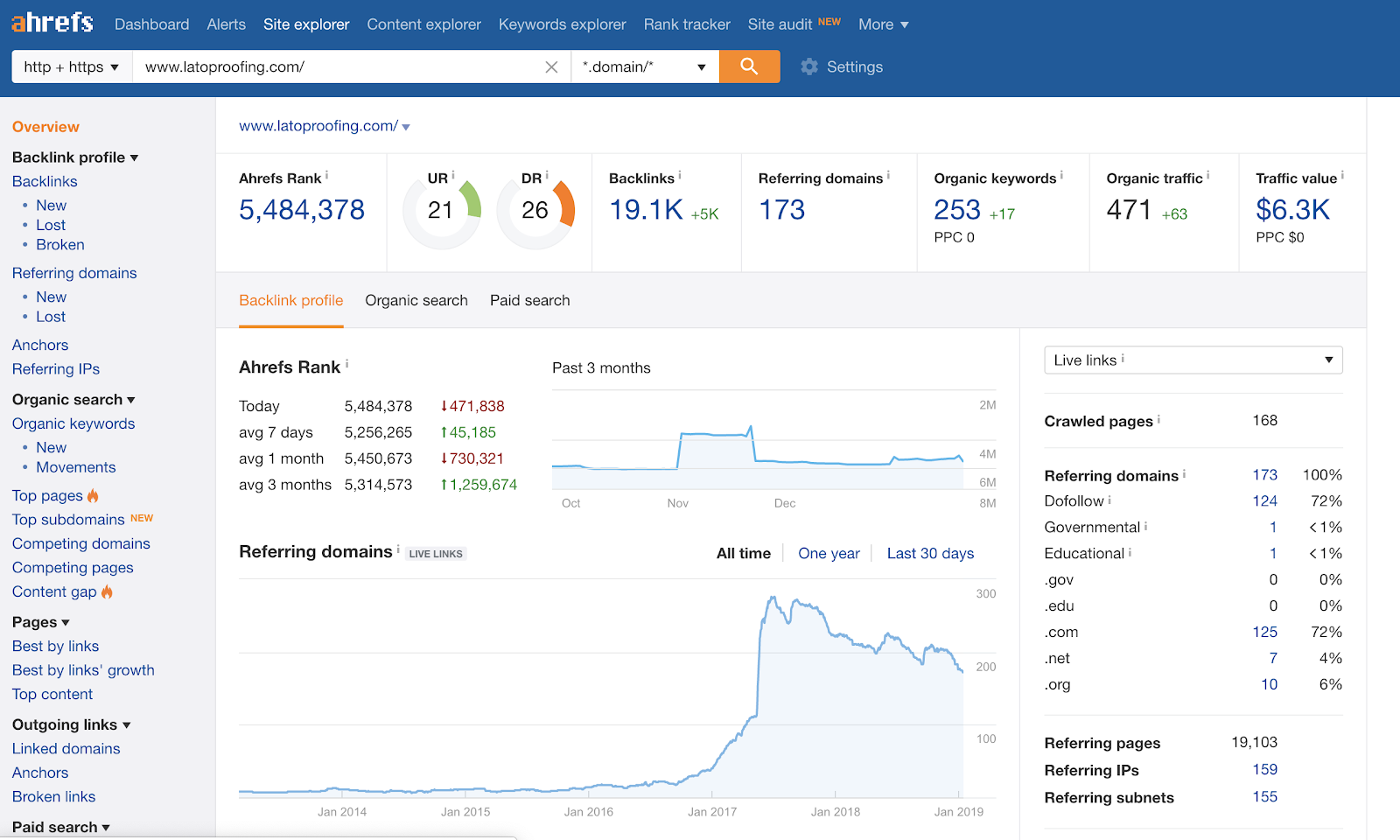The height and width of the screenshot is (840, 1400).
Task: Click the 19.1K backlinks count
Action: [x=646, y=210]
